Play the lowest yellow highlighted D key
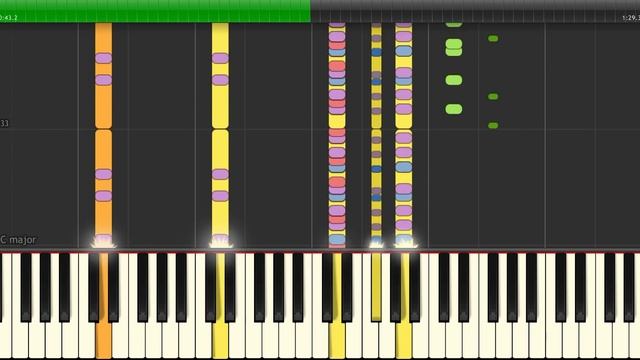 pos(220,306)
